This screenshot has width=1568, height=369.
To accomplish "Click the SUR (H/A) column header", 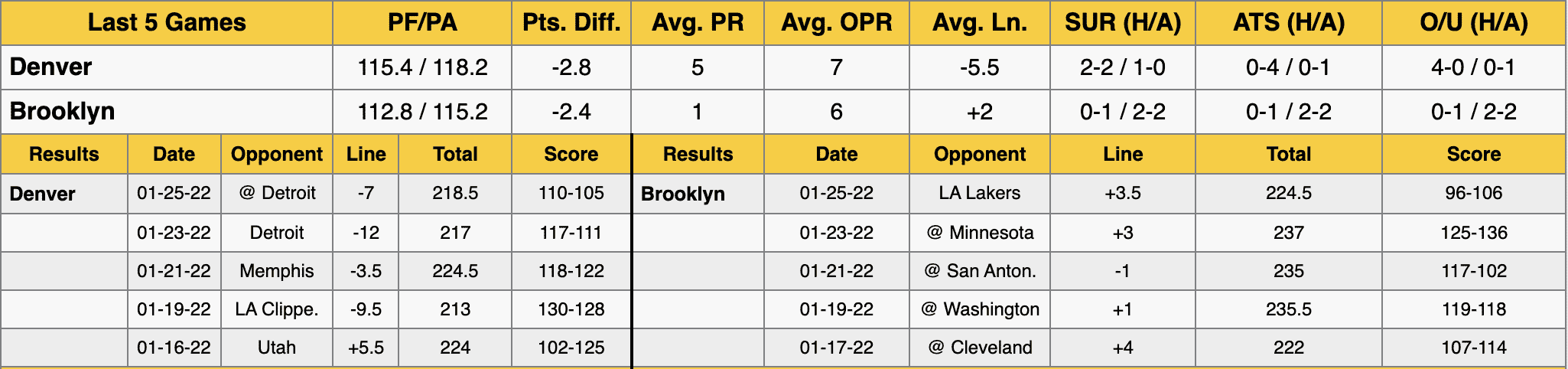I will click(x=1122, y=23).
